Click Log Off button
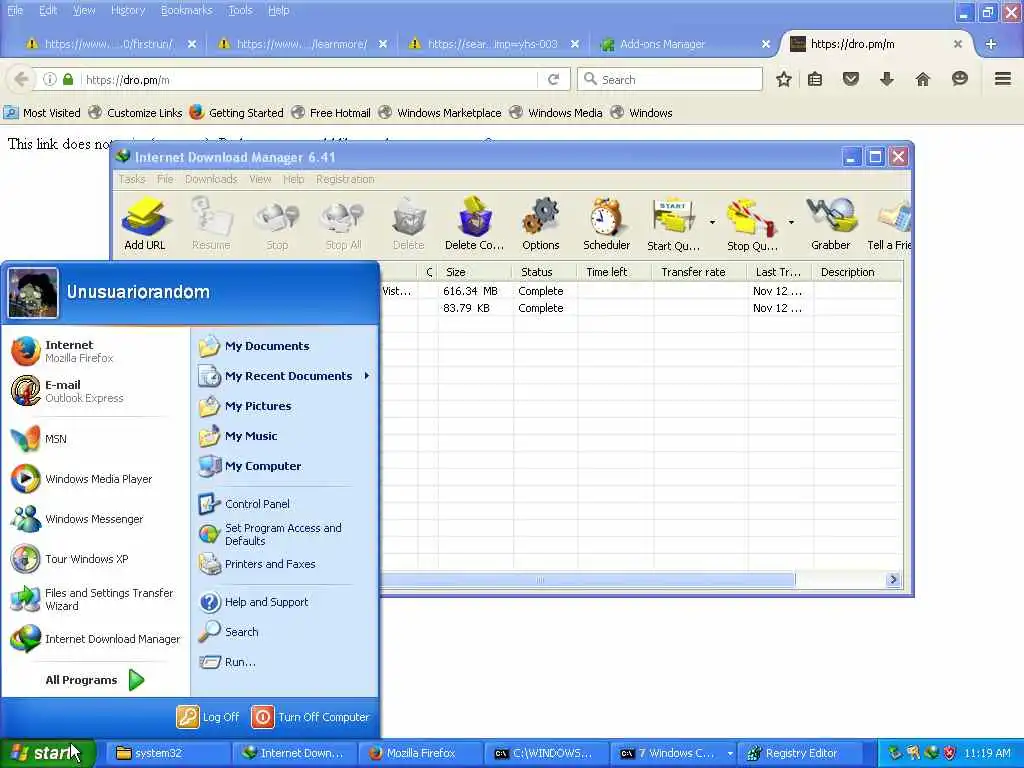Image resolution: width=1024 pixels, height=768 pixels. 208,717
